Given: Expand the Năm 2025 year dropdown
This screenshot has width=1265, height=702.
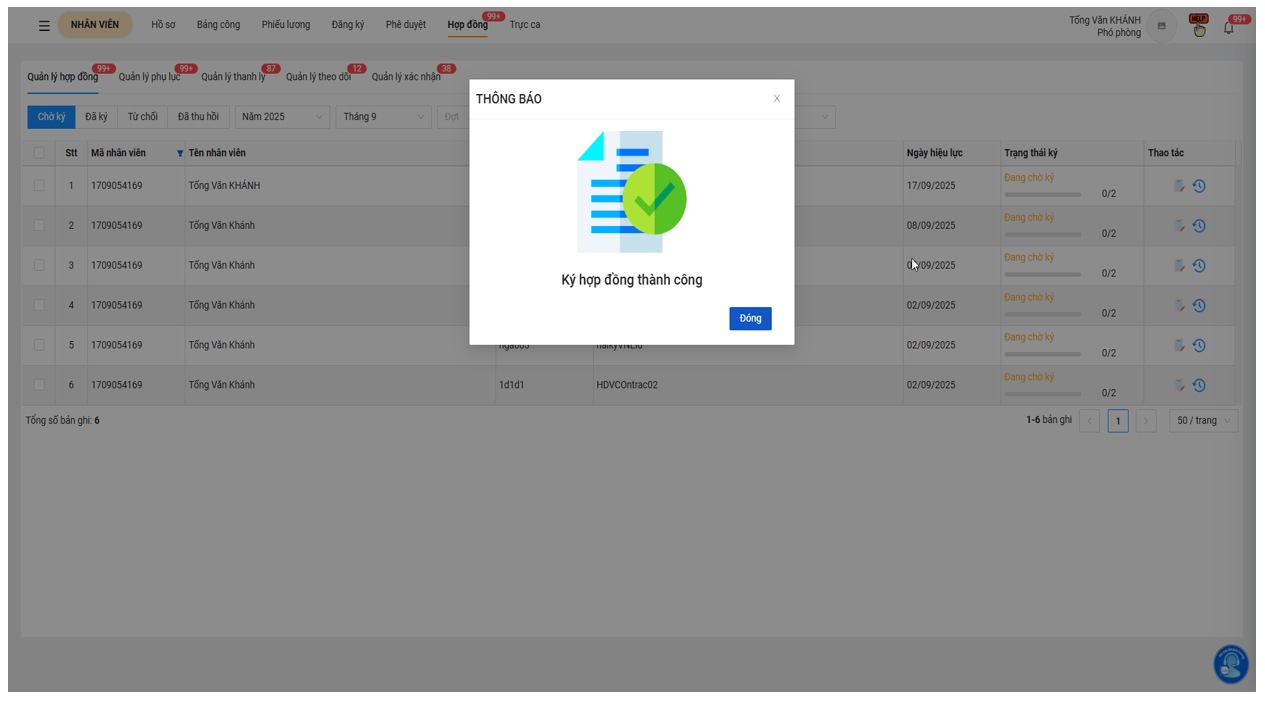Looking at the screenshot, I should (x=282, y=117).
